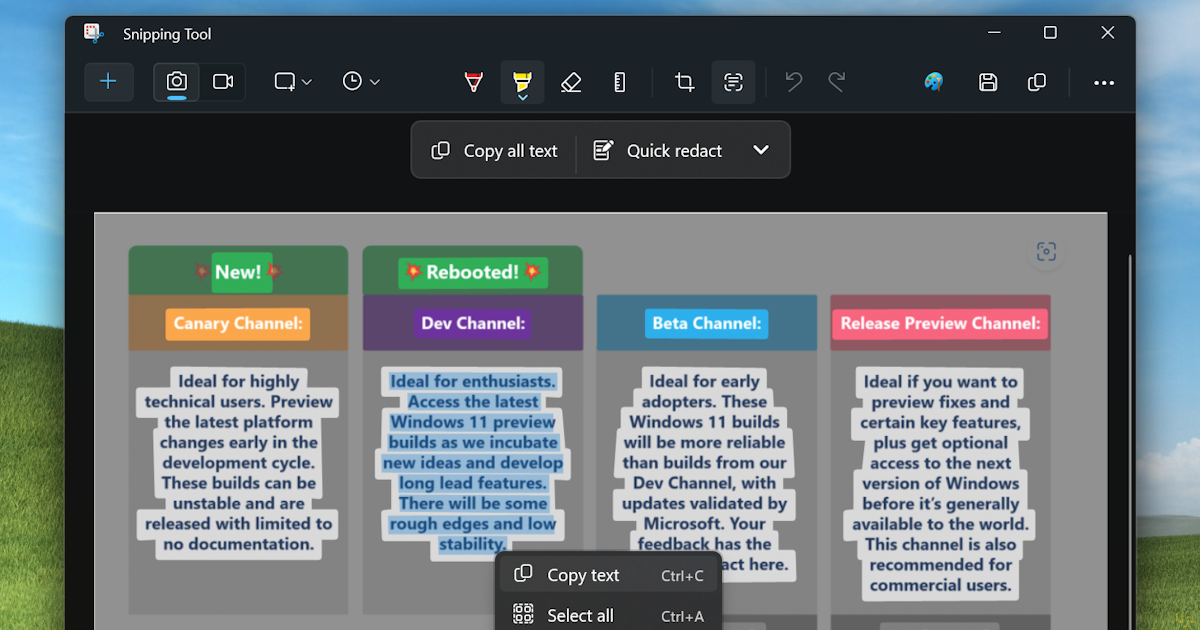
Task: Maximize the Snipping Tool window
Action: click(x=1050, y=33)
